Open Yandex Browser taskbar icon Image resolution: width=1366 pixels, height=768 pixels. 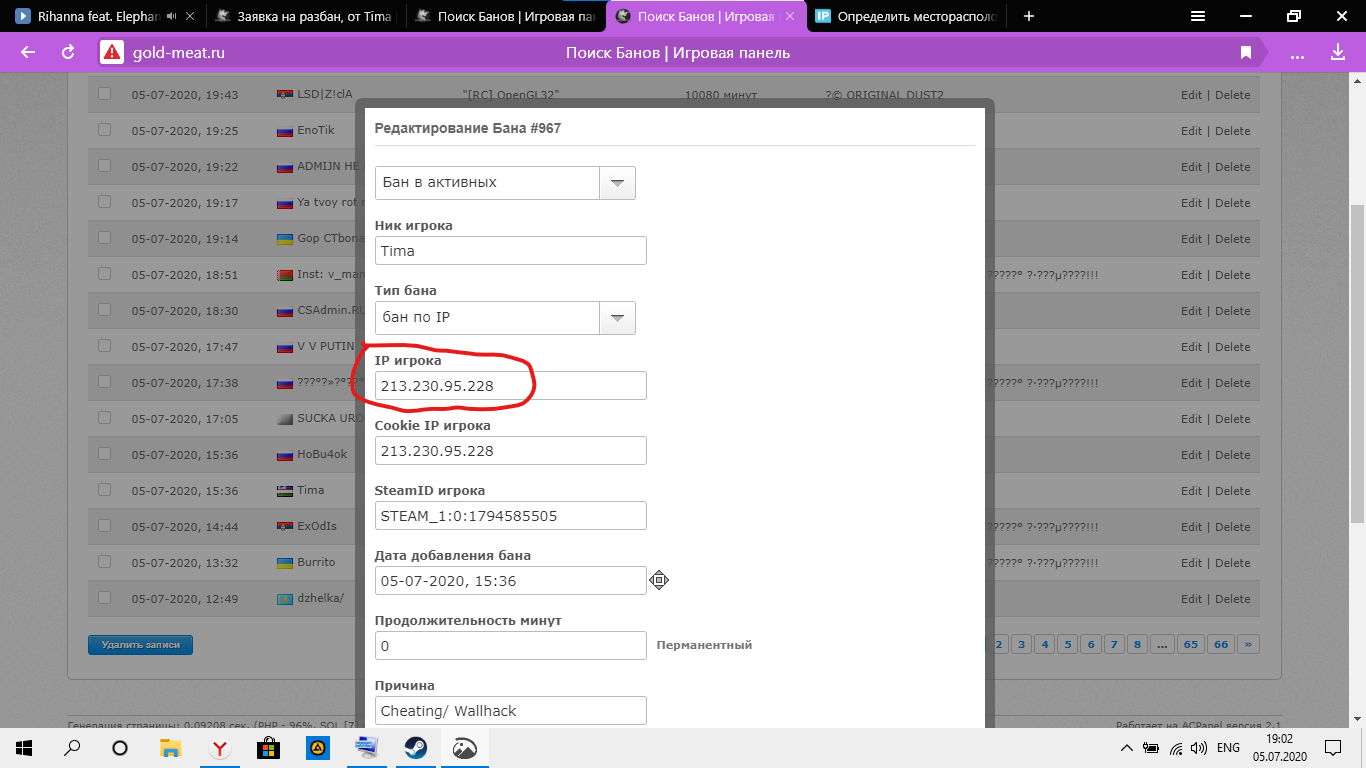[x=218, y=747]
